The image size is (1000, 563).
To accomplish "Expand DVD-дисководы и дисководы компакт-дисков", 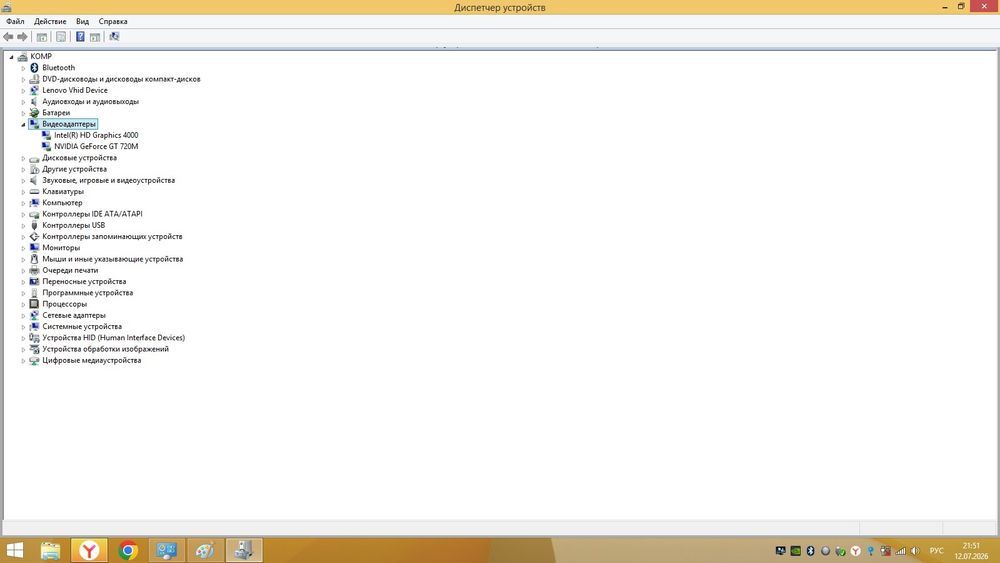I will point(24,80).
